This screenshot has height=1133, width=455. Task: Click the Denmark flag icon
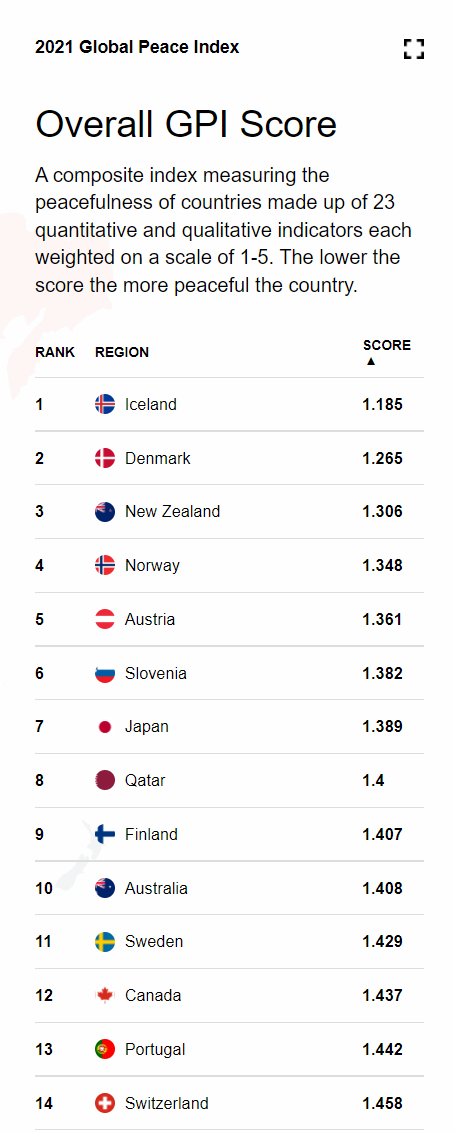point(105,458)
